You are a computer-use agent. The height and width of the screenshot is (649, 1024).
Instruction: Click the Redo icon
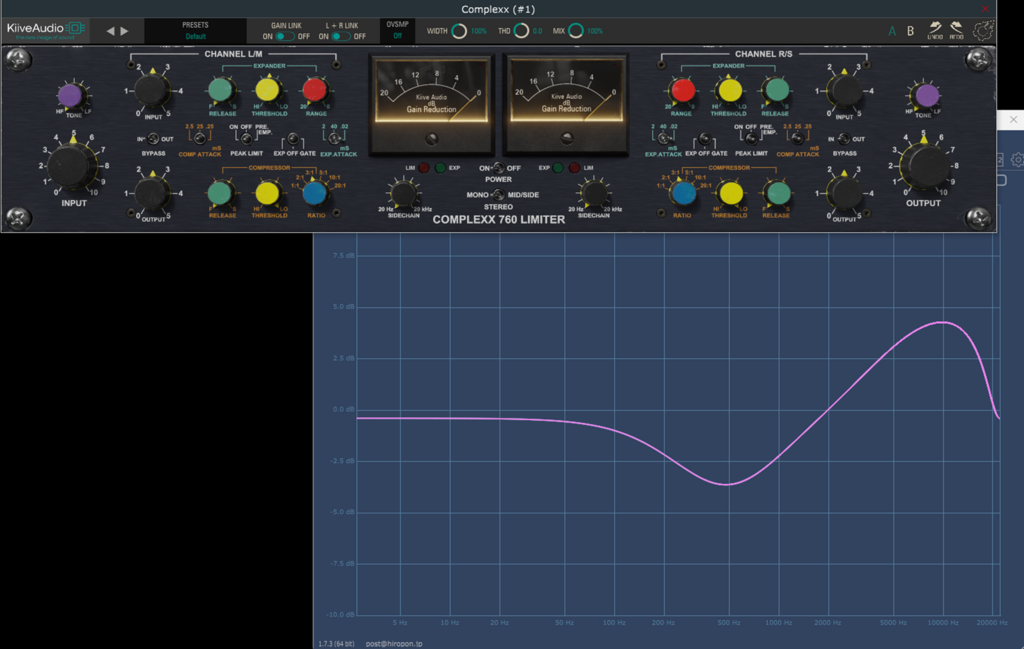point(956,30)
